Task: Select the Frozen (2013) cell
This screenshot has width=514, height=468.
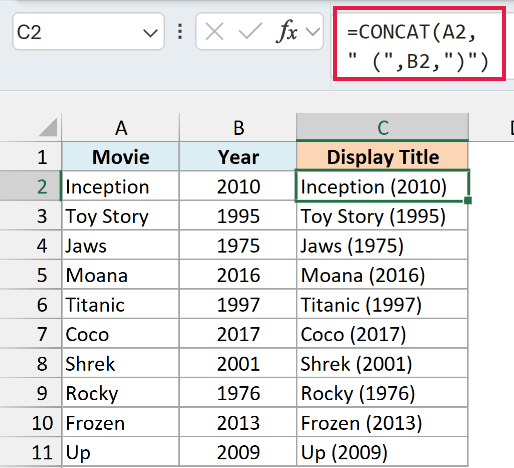Action: click(x=382, y=422)
